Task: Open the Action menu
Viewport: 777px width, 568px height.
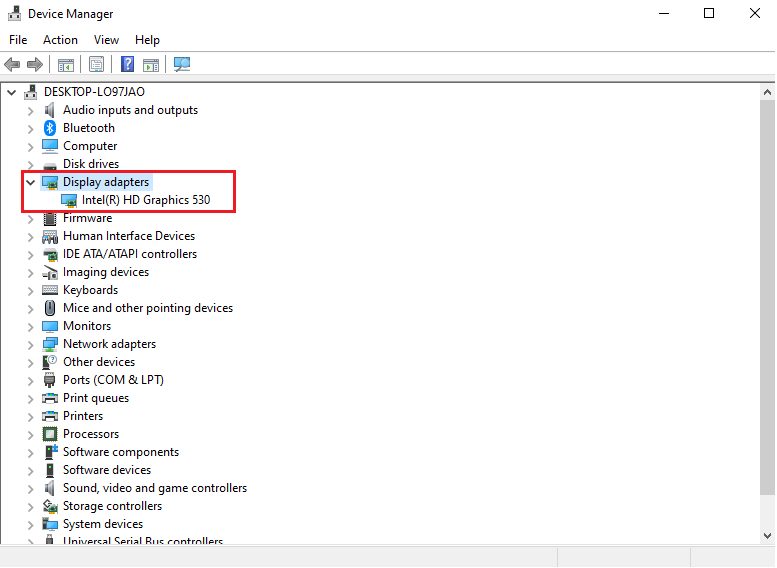Action: click(x=60, y=40)
